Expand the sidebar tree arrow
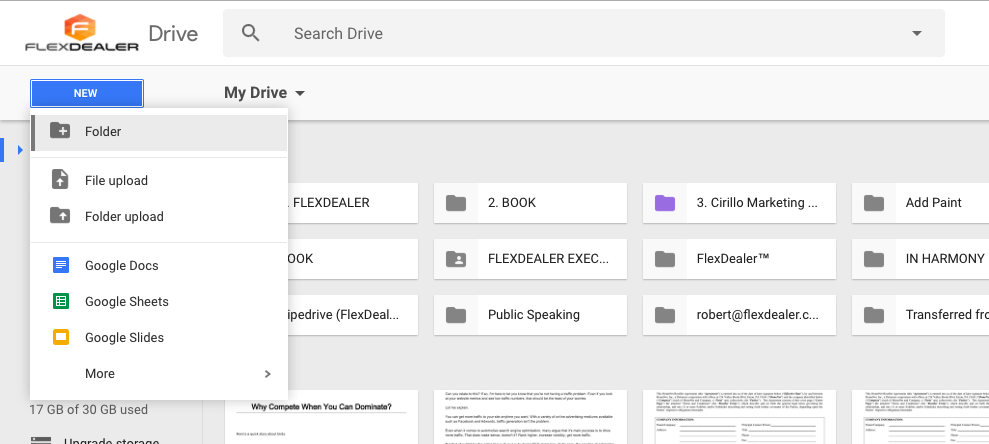This screenshot has width=989, height=444. [20, 151]
